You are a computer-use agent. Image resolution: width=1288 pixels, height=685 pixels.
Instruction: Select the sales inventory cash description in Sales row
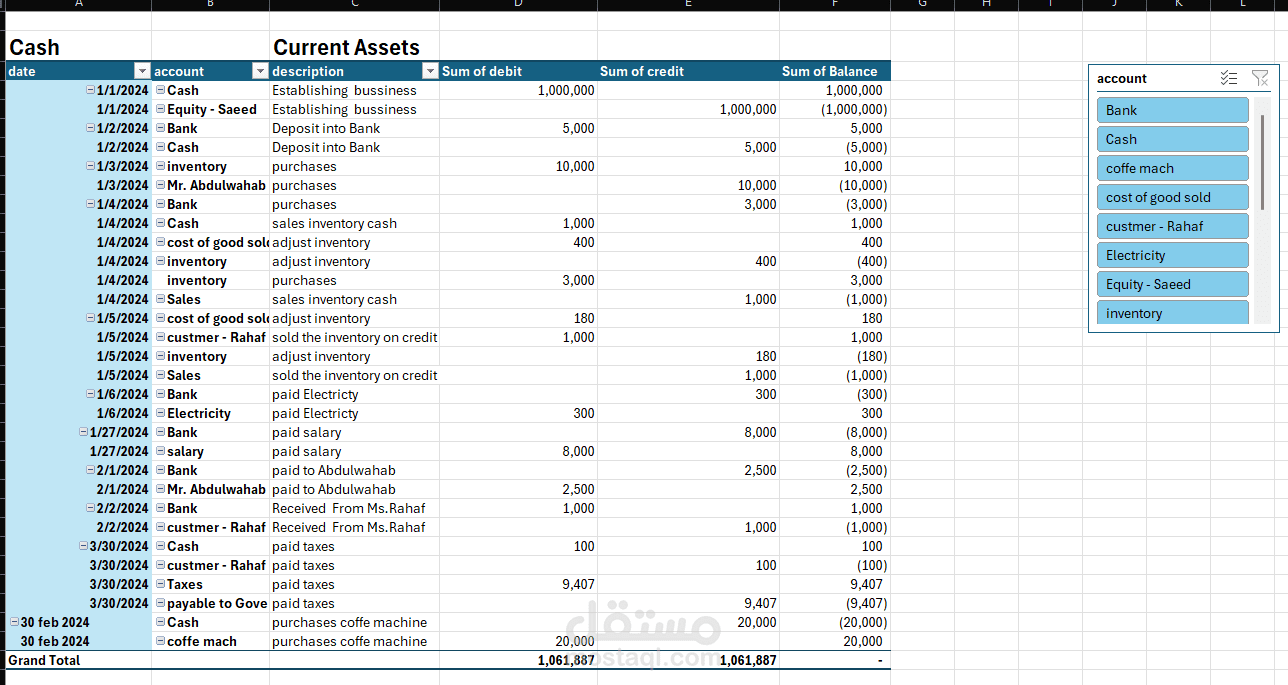[355, 299]
